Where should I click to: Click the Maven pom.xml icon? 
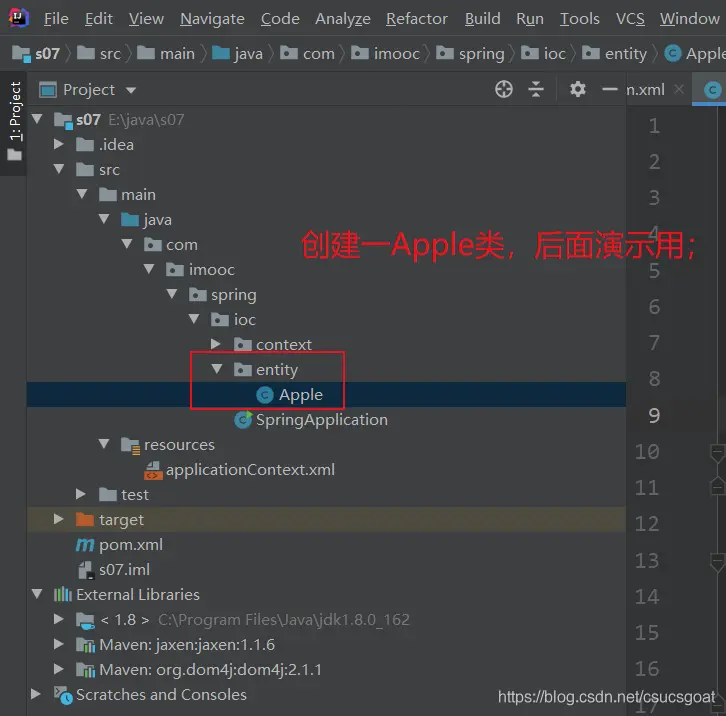(85, 545)
